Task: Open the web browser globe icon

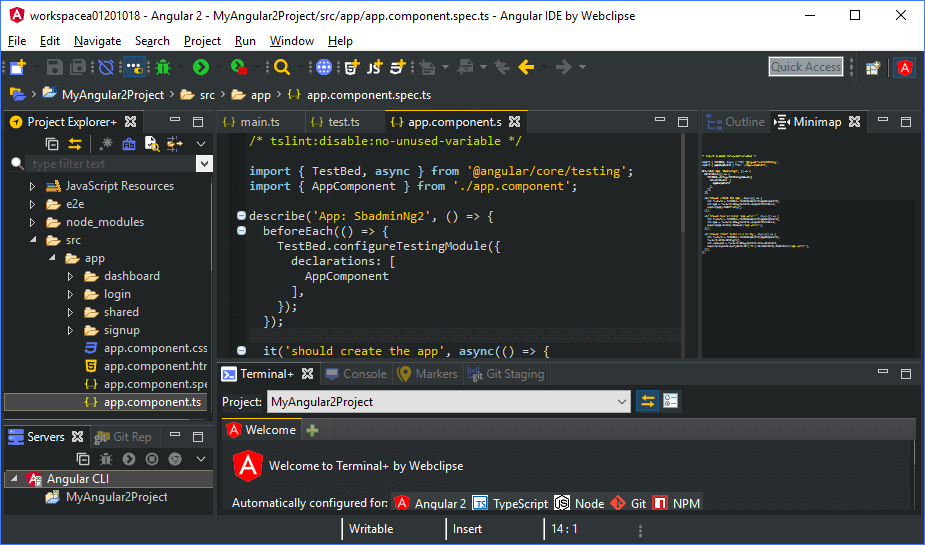Action: pyautogui.click(x=323, y=67)
